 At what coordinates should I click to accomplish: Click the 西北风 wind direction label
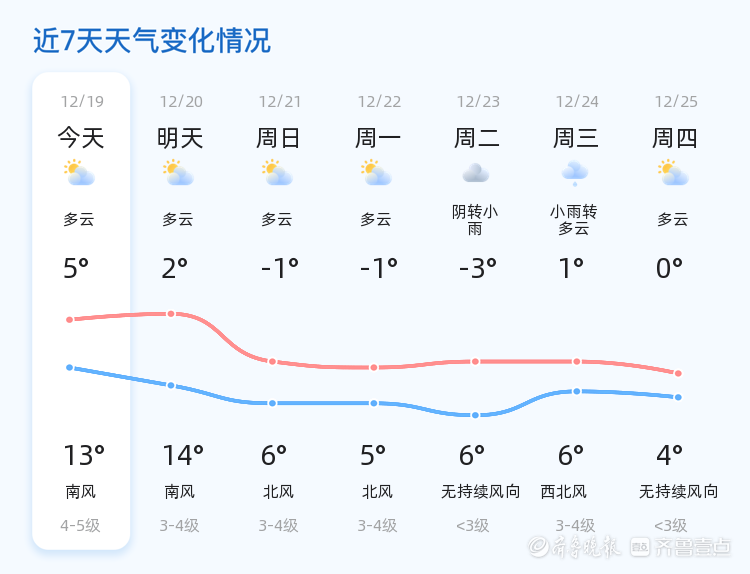pos(564,492)
